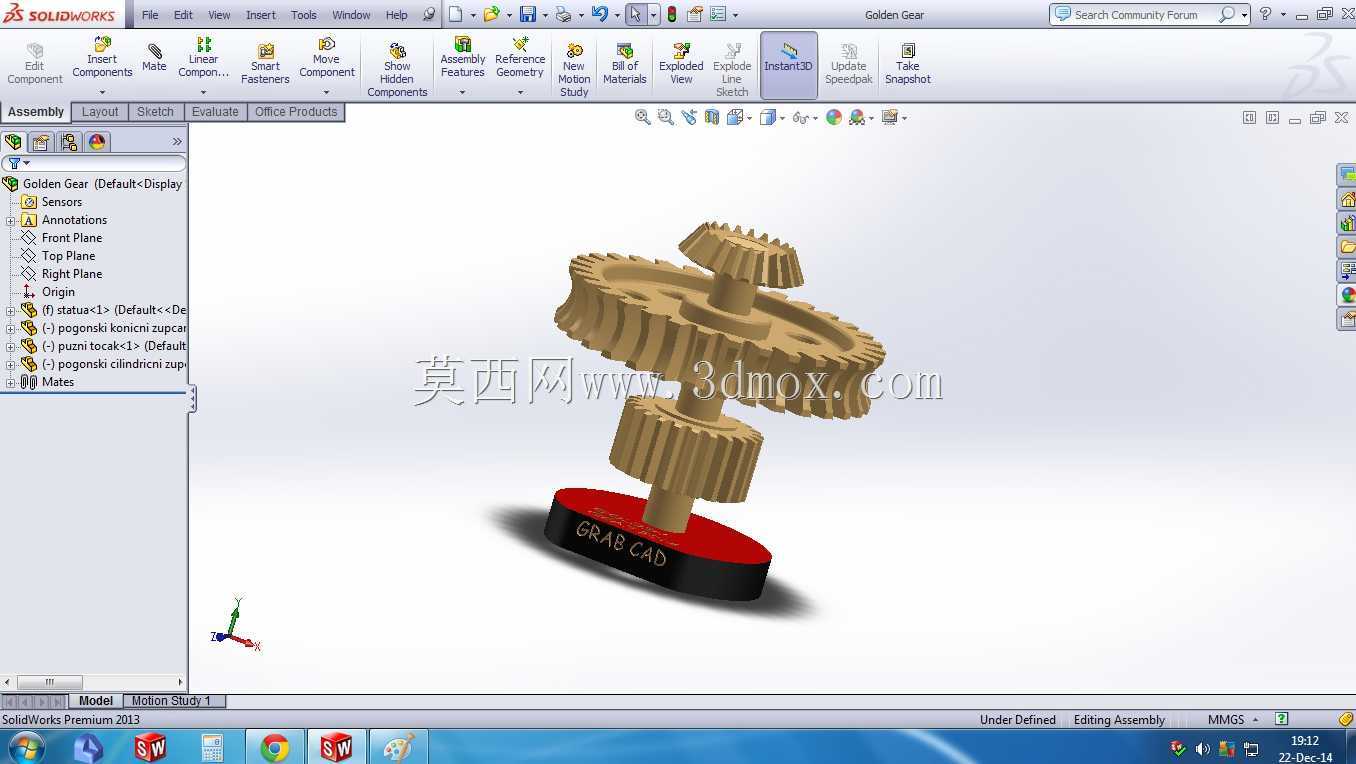Click Previous View icon

(689, 117)
